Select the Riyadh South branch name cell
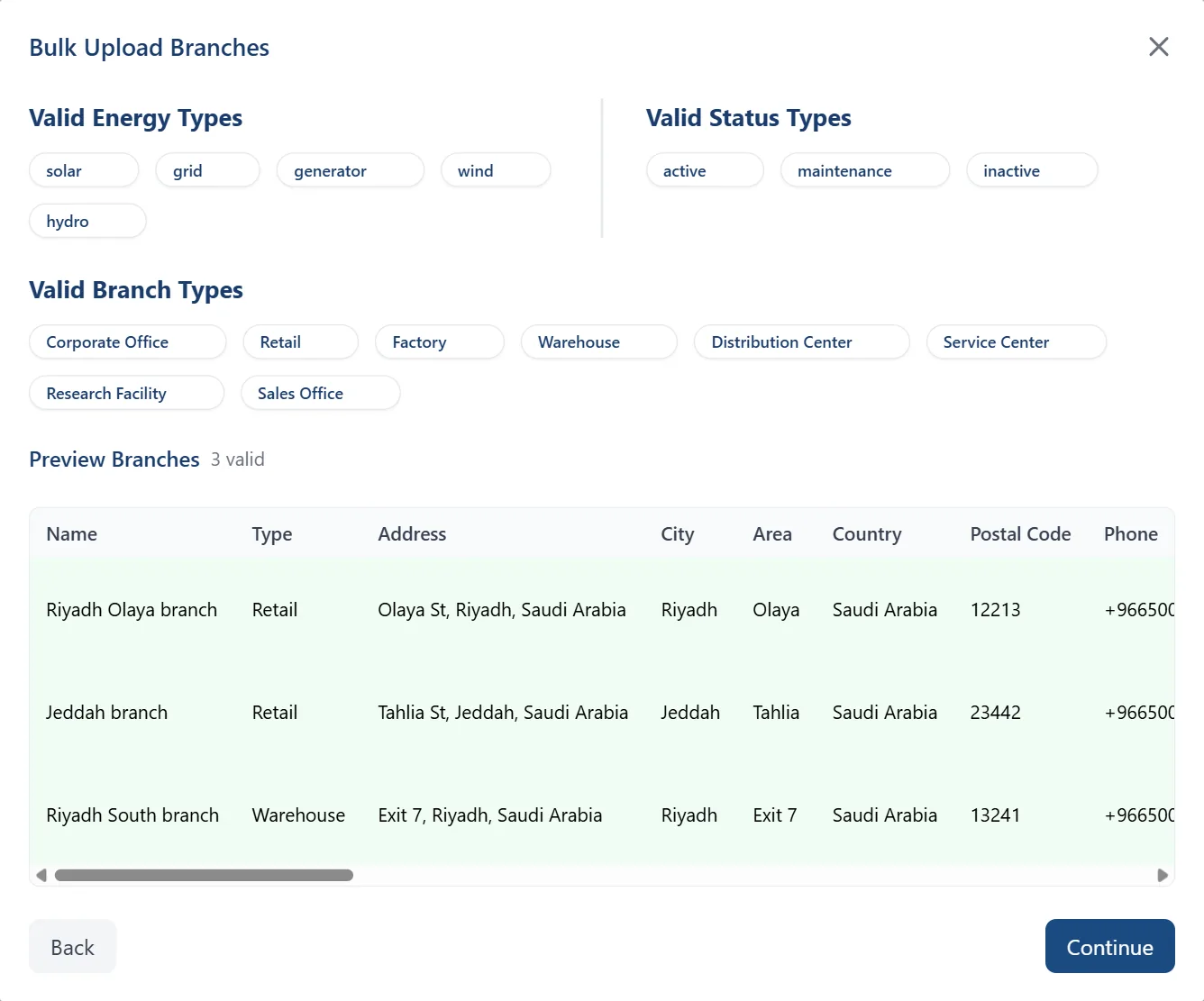 coord(132,814)
